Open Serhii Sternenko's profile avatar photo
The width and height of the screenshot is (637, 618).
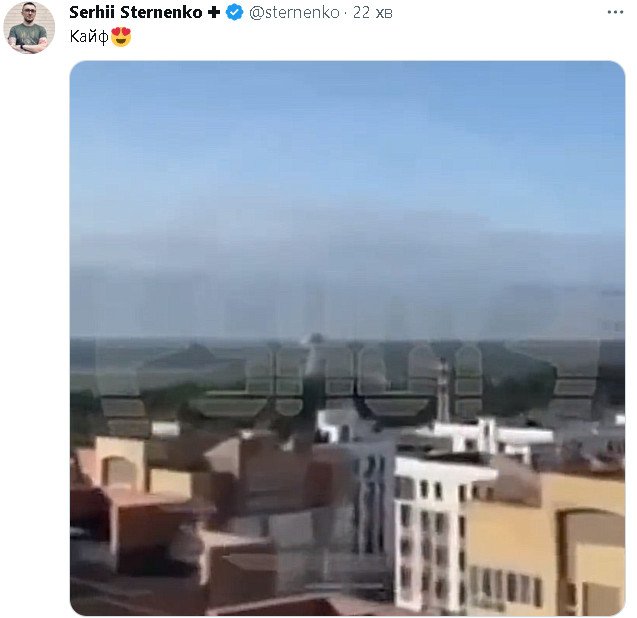(29, 28)
